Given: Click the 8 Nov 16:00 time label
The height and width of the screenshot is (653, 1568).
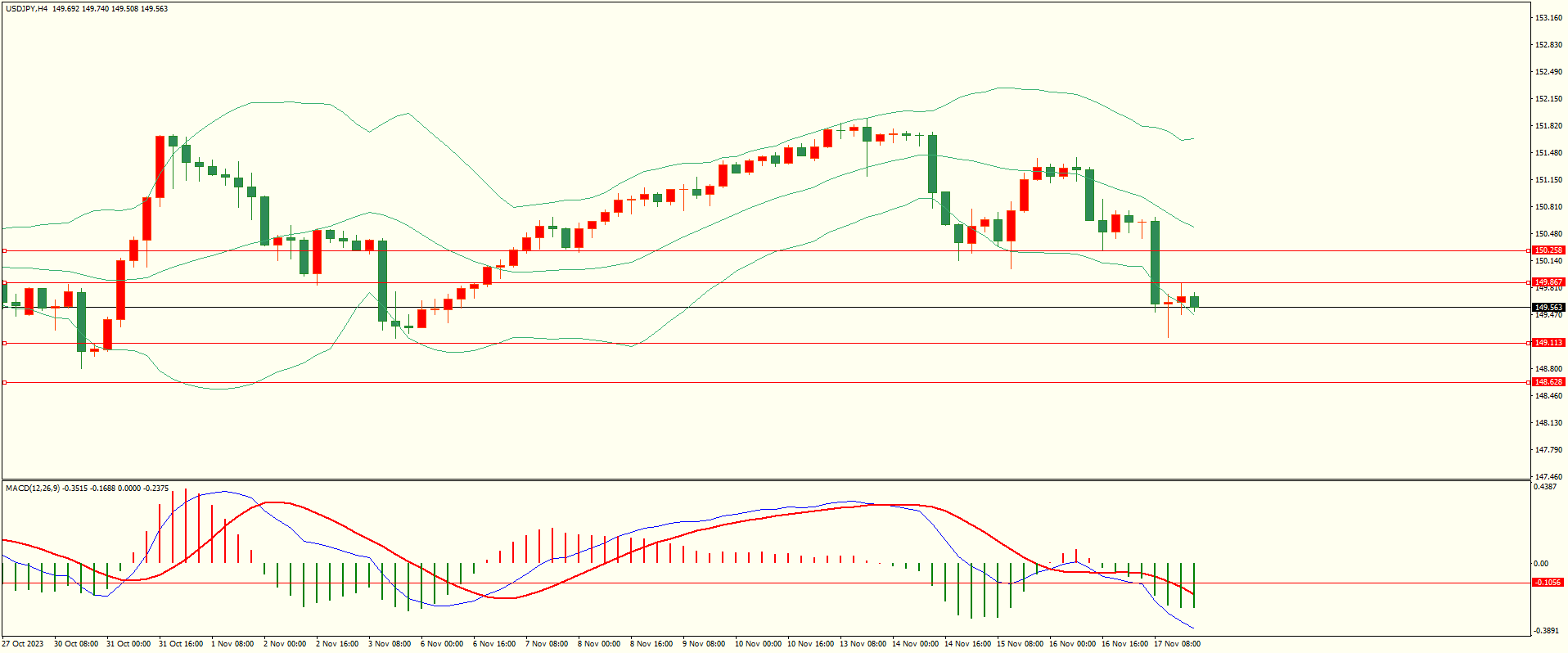Looking at the screenshot, I should (651, 644).
